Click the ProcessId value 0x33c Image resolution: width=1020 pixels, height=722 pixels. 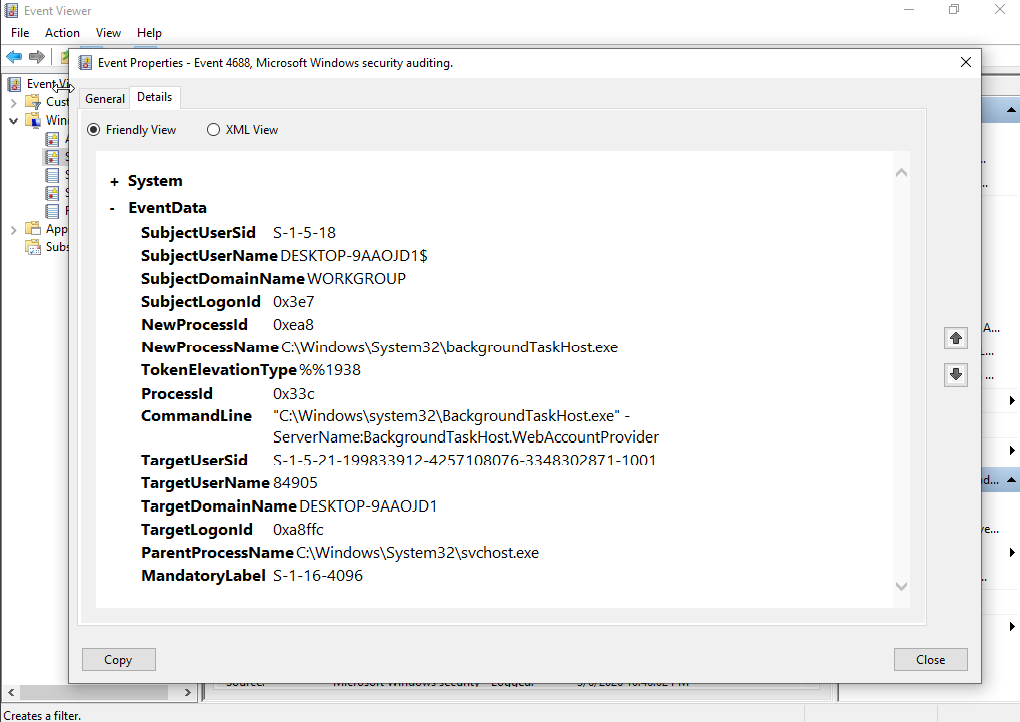point(294,394)
